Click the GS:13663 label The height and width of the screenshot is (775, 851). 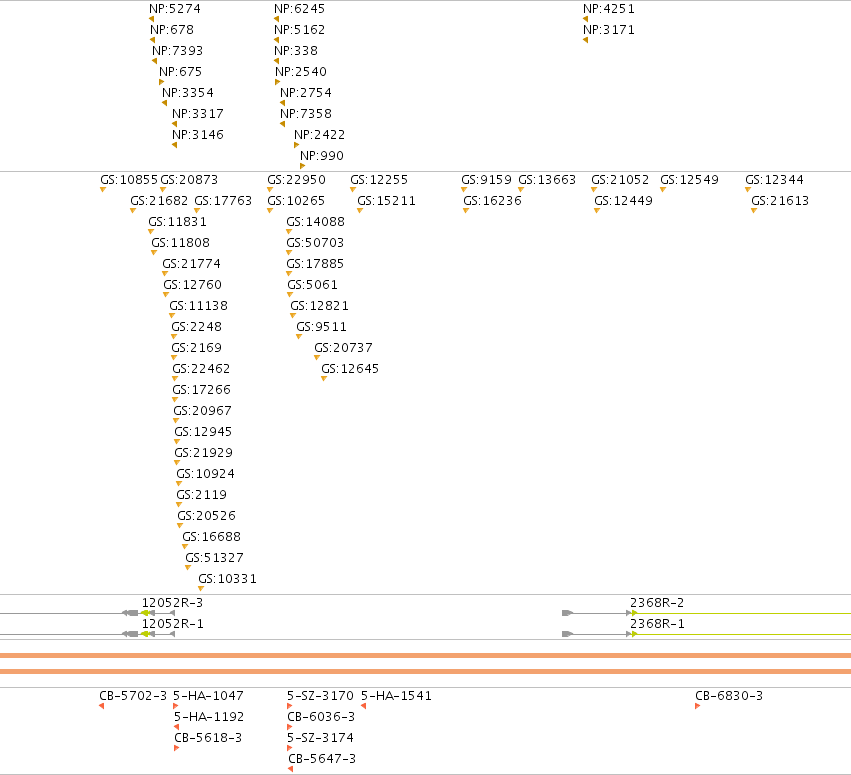tap(547, 180)
